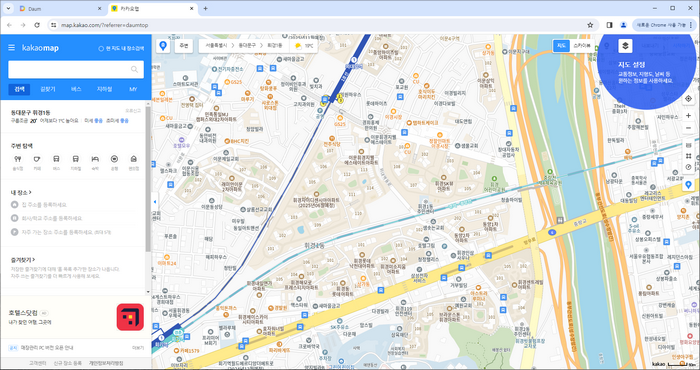The width and height of the screenshot is (700, 370).
Task: Click sidebar scrollbar down arrow
Action: click(x=148, y=292)
